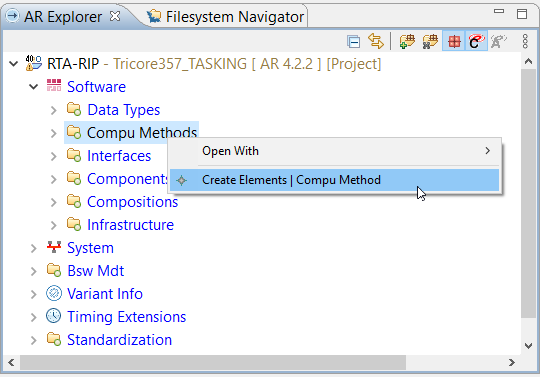Viewport: 540px width, 377px height.
Task: Select the Infrastructure item
Action: (x=131, y=225)
